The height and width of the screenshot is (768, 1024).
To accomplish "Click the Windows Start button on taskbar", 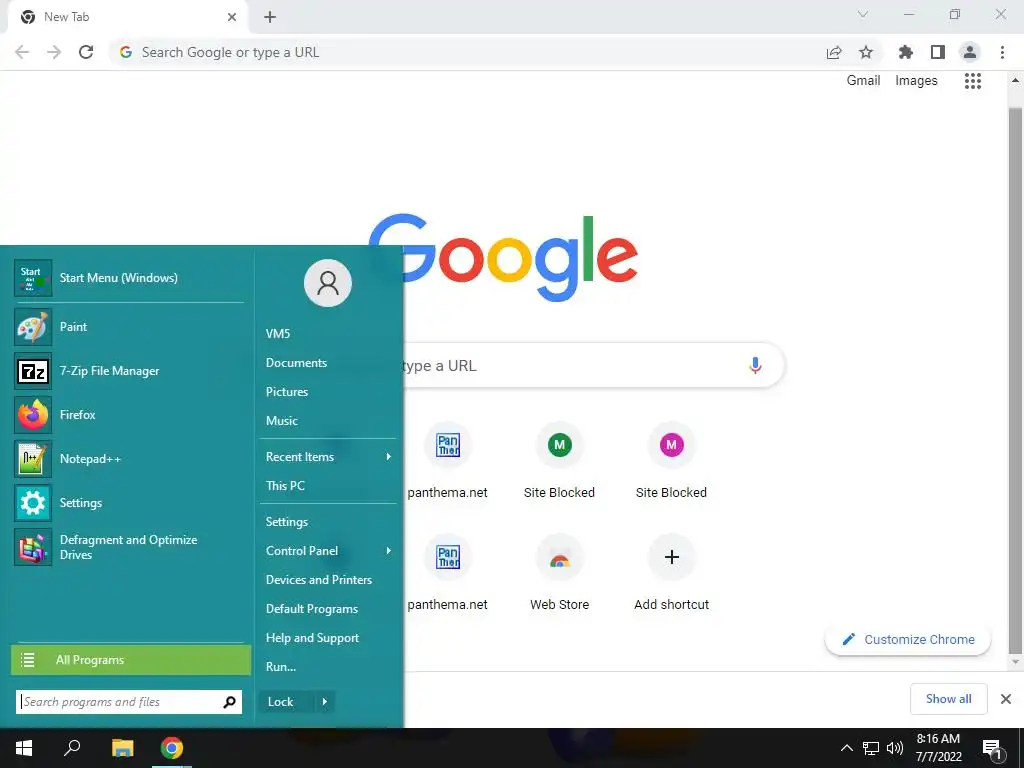I will pos(24,748).
